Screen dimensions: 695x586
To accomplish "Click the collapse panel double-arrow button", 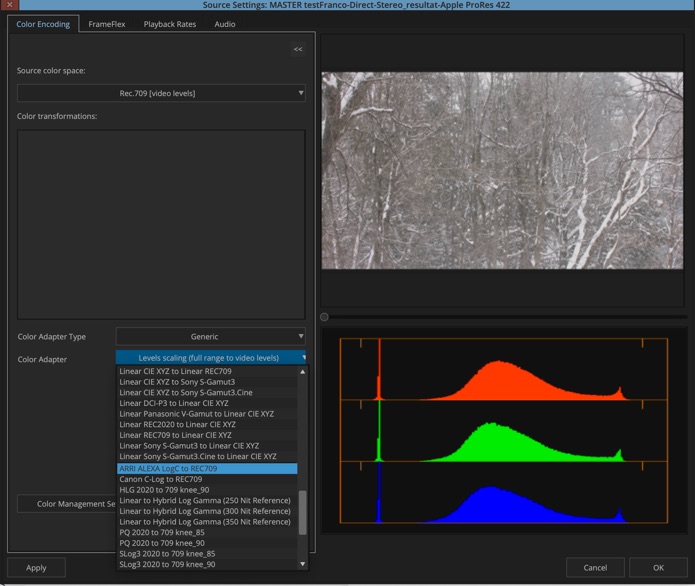I will (x=298, y=49).
